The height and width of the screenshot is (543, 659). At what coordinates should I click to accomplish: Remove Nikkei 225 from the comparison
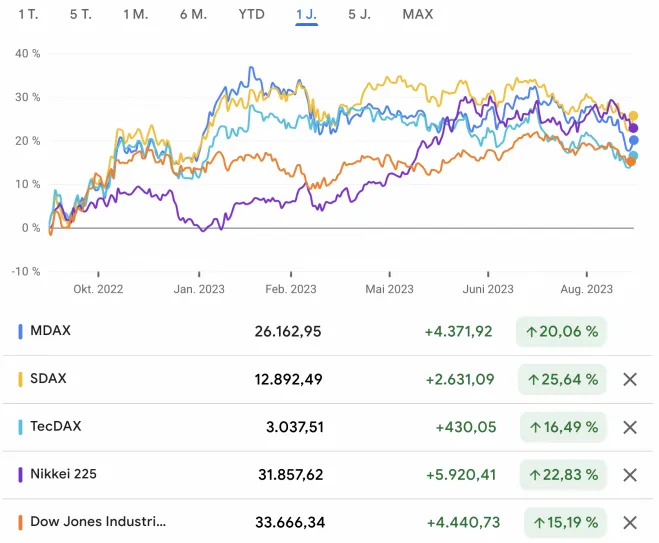(x=630, y=475)
